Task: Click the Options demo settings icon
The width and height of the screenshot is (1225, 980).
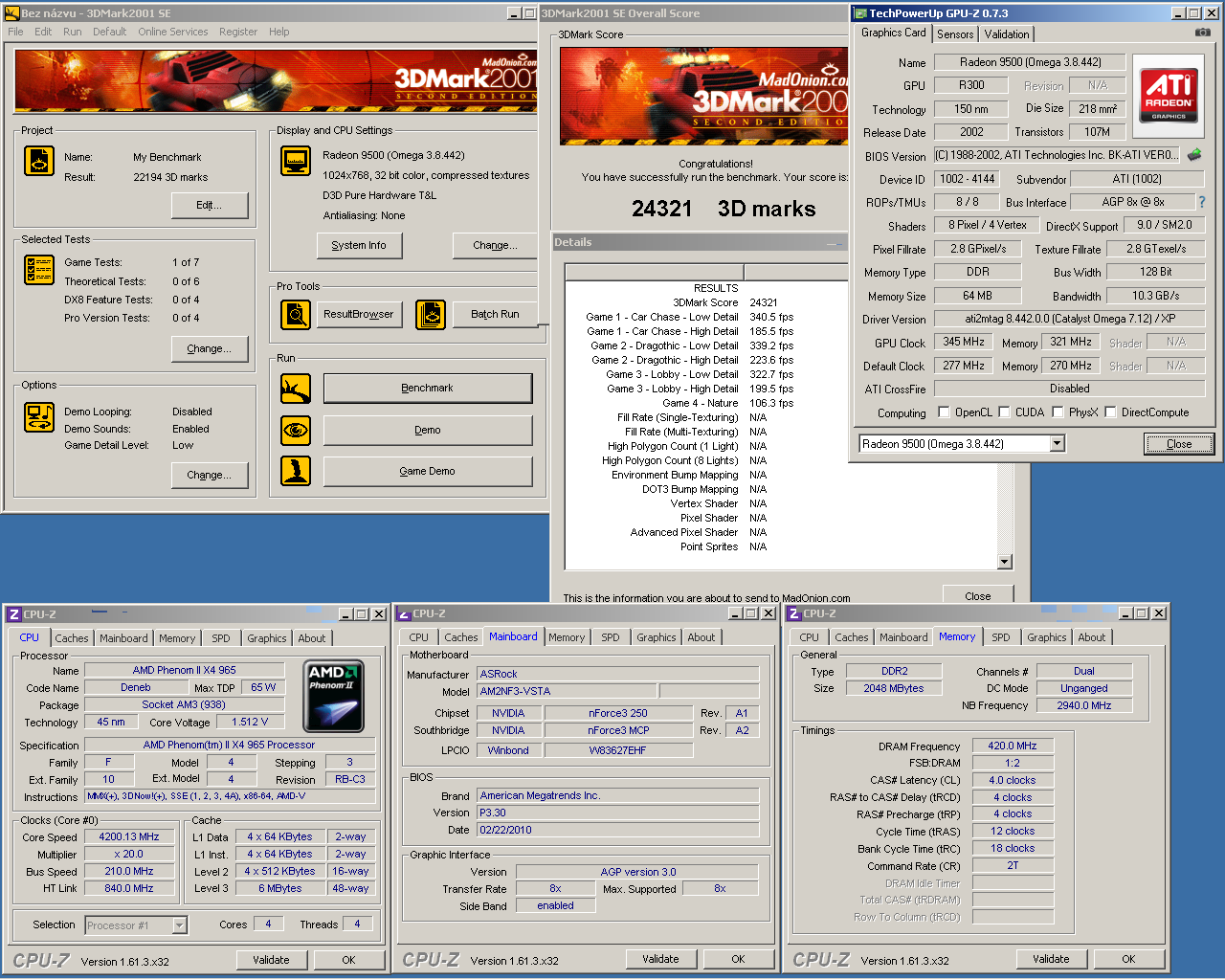Action: point(39,417)
